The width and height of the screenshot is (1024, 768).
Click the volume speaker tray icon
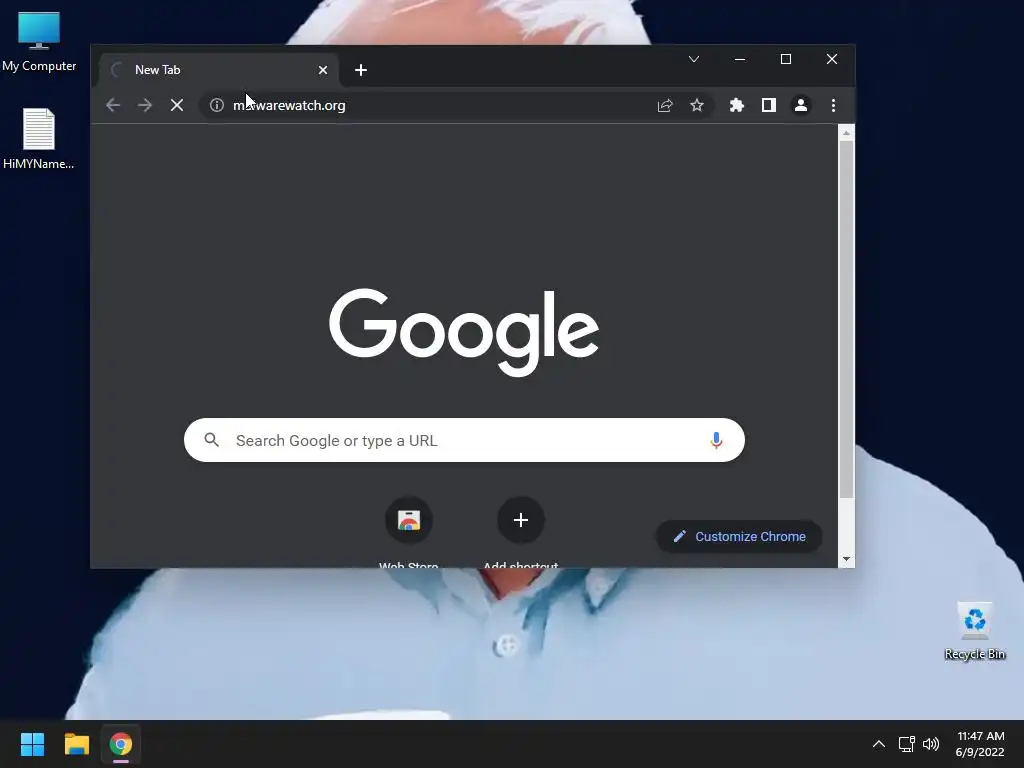click(931, 744)
